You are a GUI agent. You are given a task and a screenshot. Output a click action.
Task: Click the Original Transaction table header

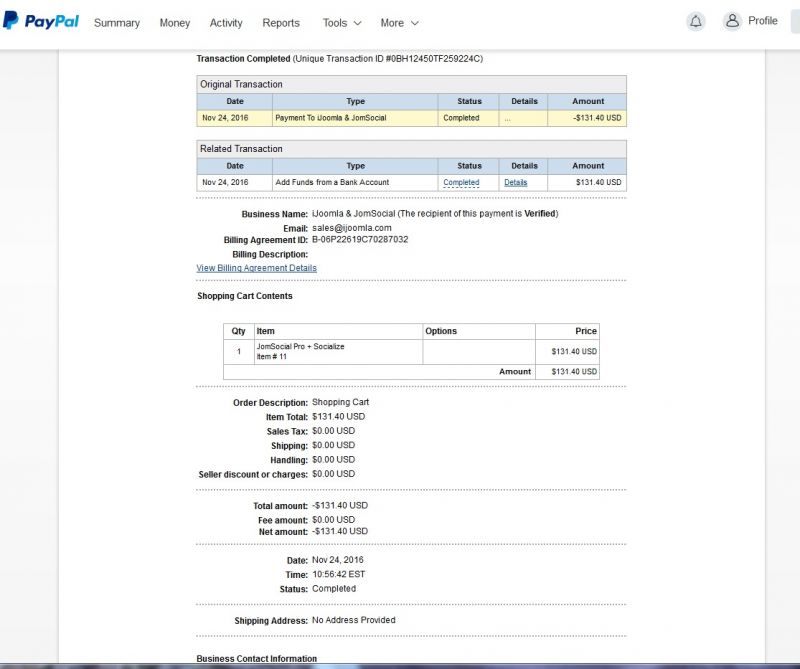pos(411,84)
